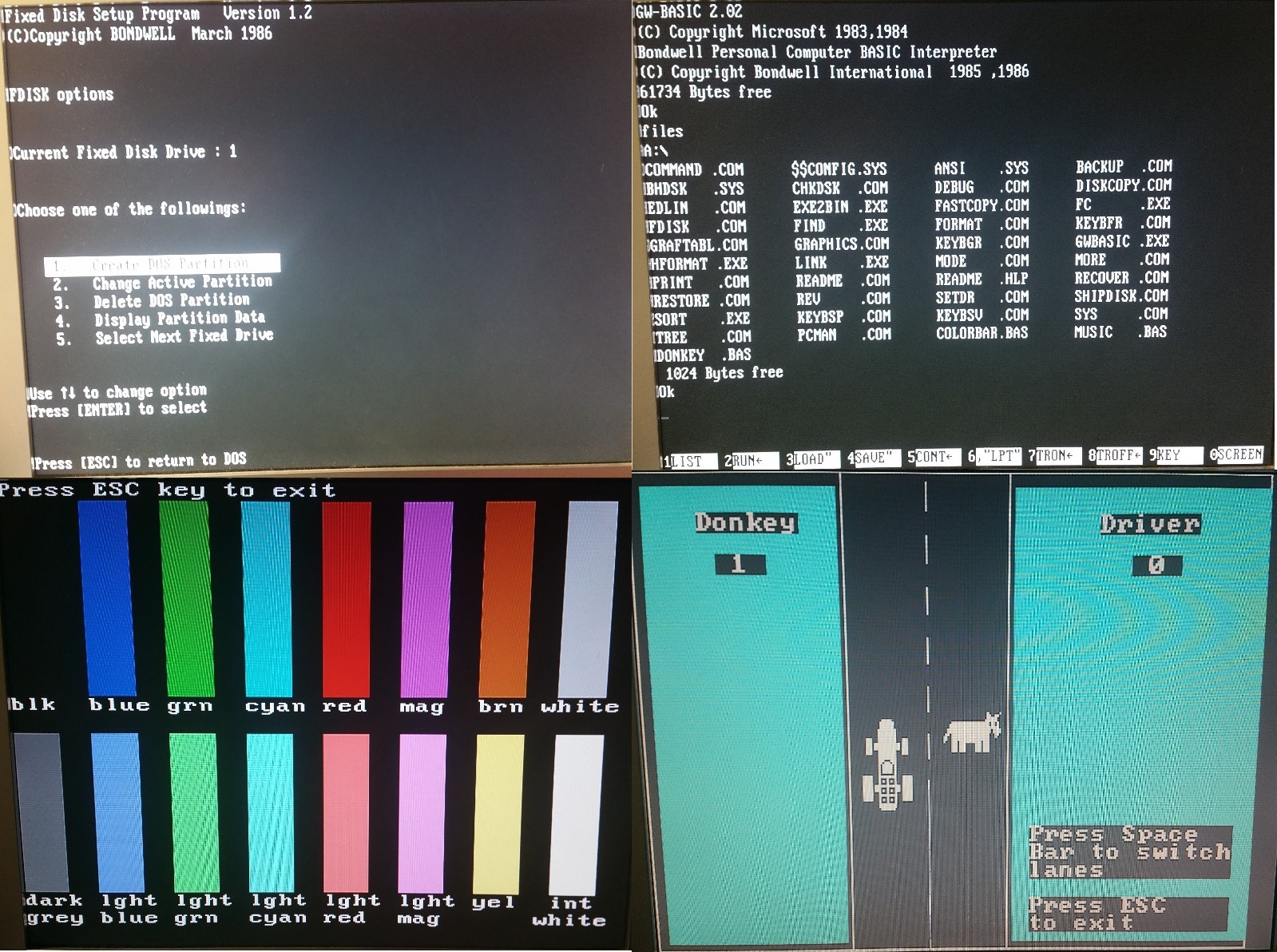Image resolution: width=1277 pixels, height=952 pixels.
Task: Click the mag magenta color bar
Action: coord(426,598)
